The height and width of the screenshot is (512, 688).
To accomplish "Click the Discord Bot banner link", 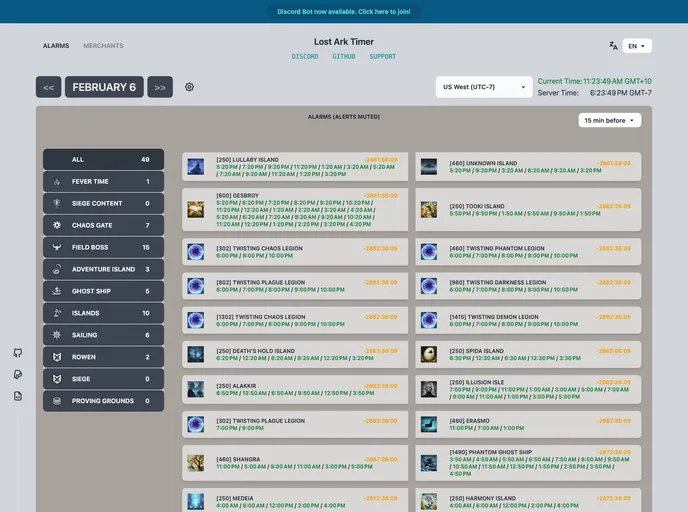I will coord(344,12).
